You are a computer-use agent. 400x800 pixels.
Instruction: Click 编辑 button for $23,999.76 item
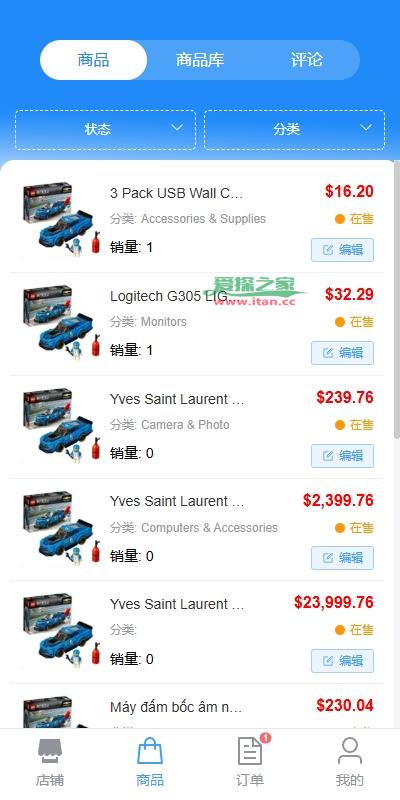tap(342, 661)
